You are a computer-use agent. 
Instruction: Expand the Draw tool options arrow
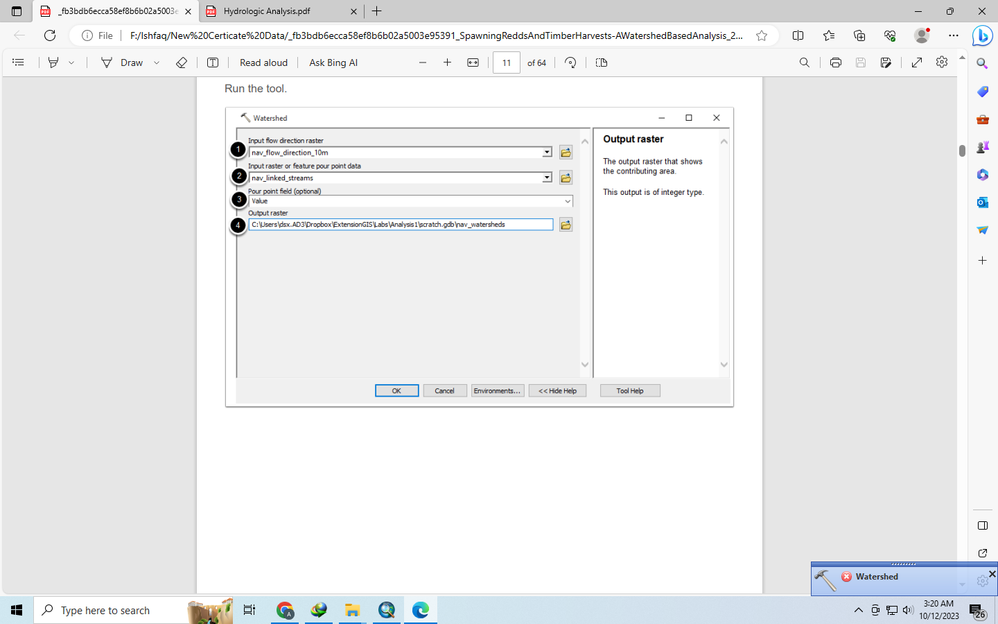pyautogui.click(x=157, y=62)
